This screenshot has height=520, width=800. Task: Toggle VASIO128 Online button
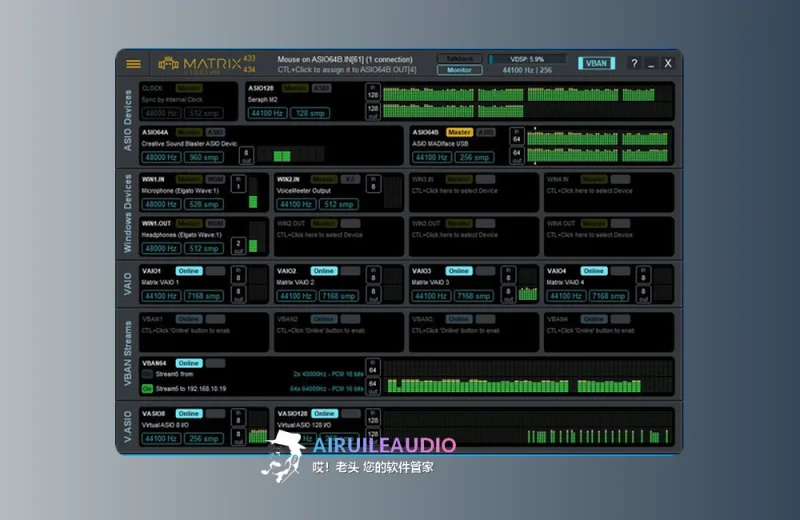pyautogui.click(x=324, y=413)
